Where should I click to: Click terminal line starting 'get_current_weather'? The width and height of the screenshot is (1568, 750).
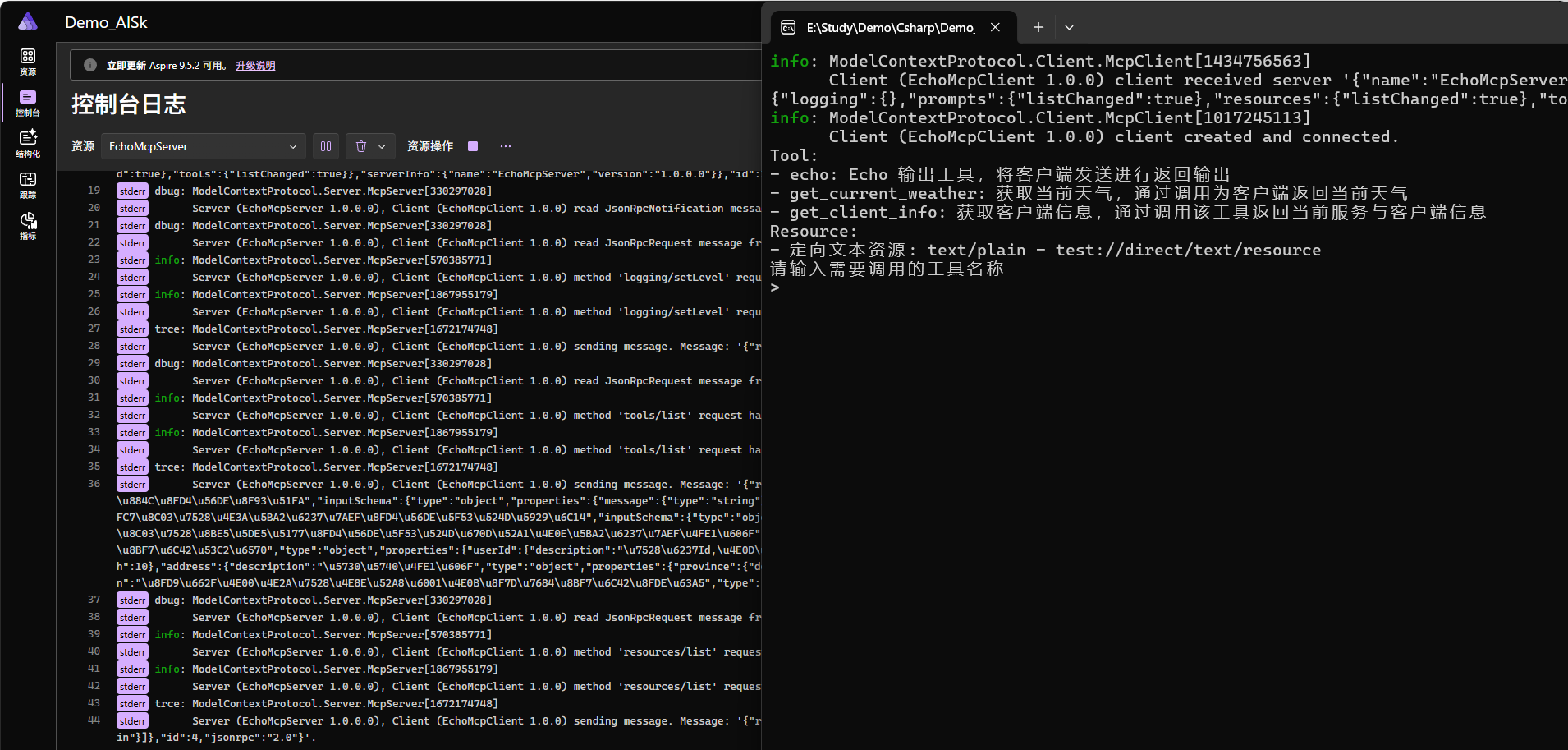point(1089,193)
